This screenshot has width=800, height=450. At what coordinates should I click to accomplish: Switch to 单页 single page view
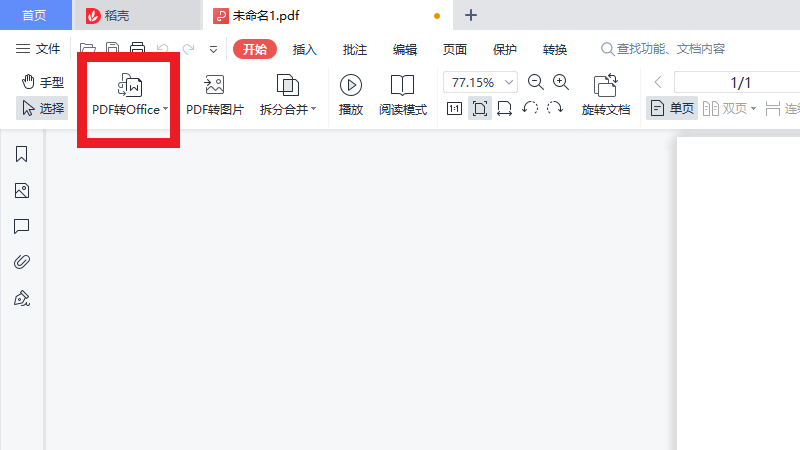(x=671, y=108)
